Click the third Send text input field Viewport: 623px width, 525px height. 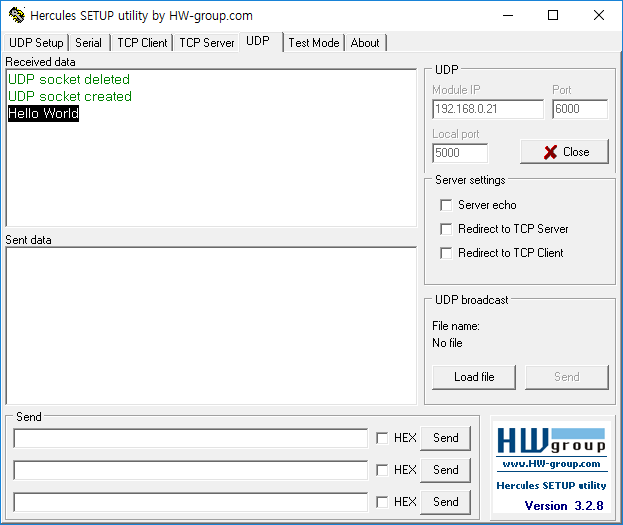[191, 502]
